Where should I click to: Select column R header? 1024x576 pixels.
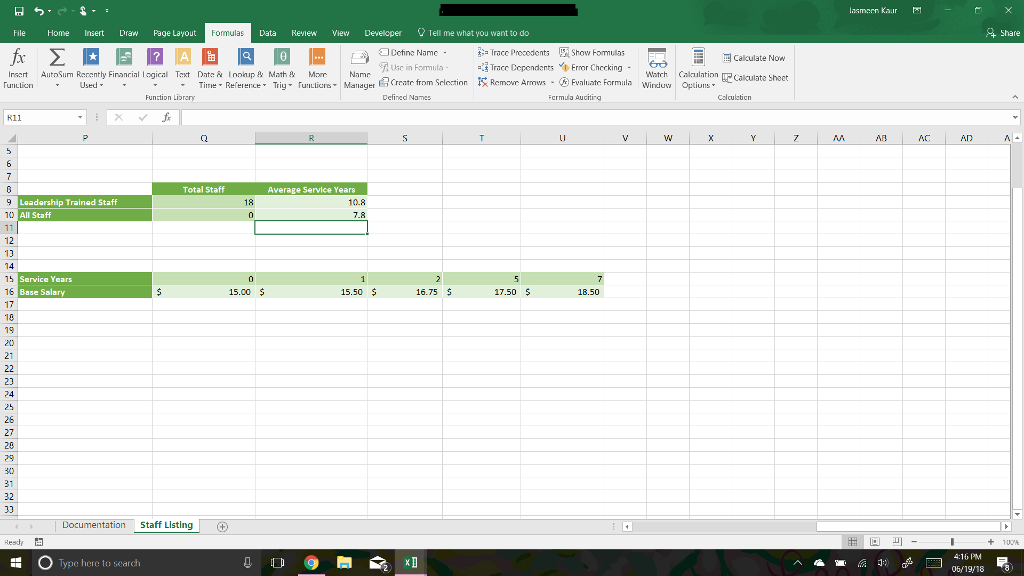coord(311,138)
